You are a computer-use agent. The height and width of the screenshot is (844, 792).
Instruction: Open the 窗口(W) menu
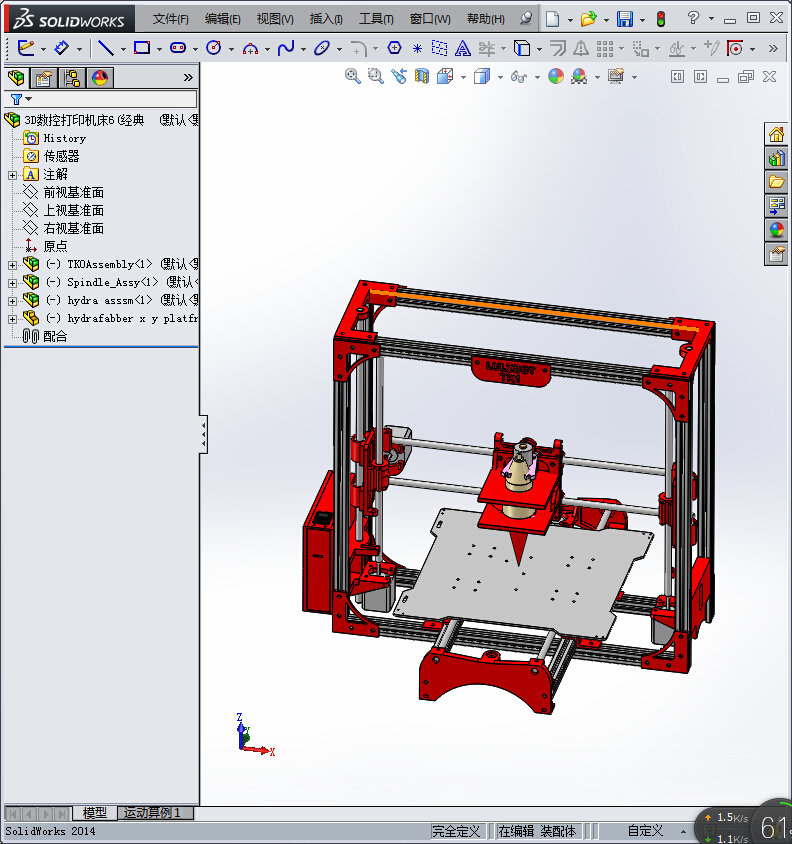(430, 19)
